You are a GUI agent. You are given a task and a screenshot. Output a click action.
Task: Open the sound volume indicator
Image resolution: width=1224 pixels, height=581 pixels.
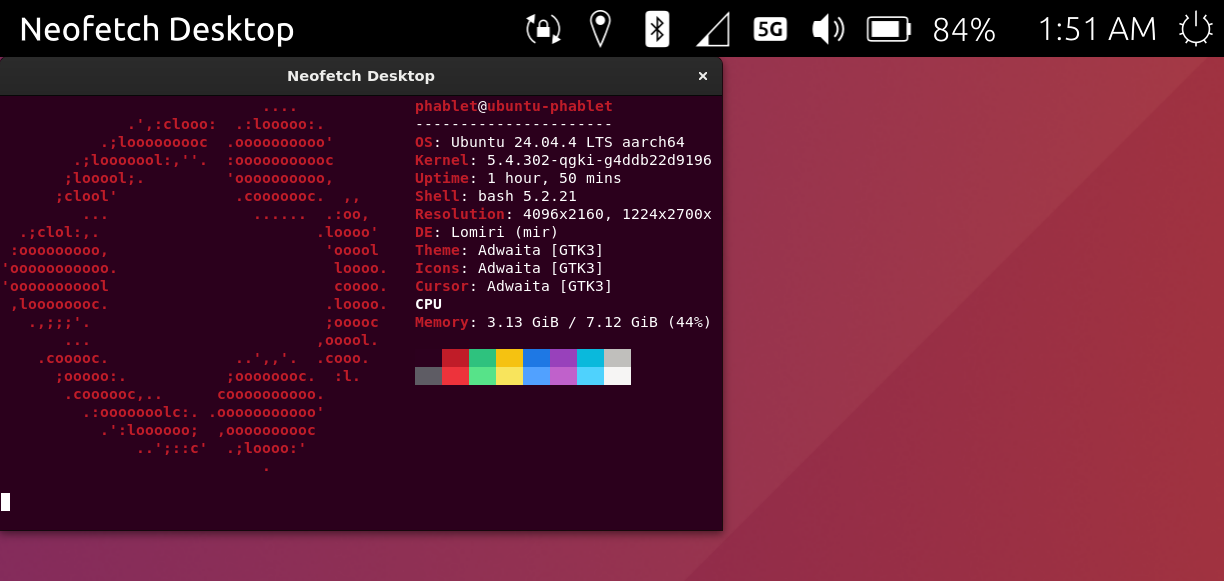coord(828,29)
